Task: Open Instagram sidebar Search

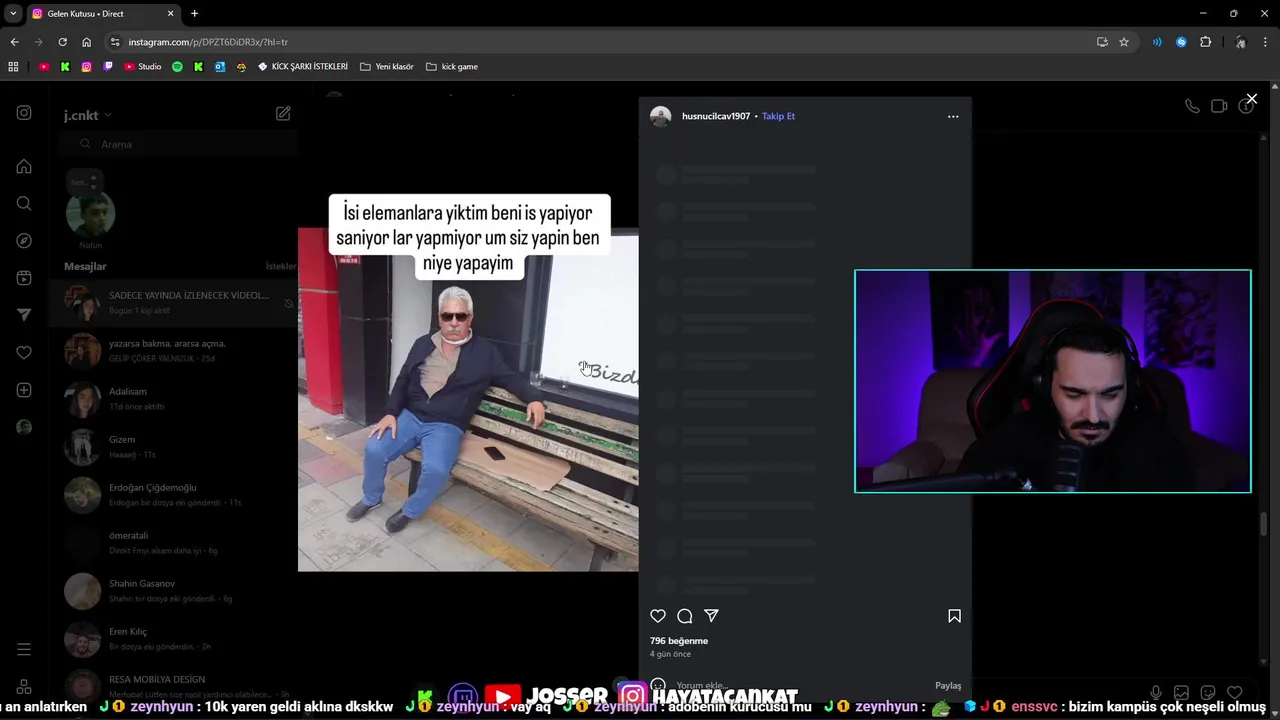Action: (24, 203)
